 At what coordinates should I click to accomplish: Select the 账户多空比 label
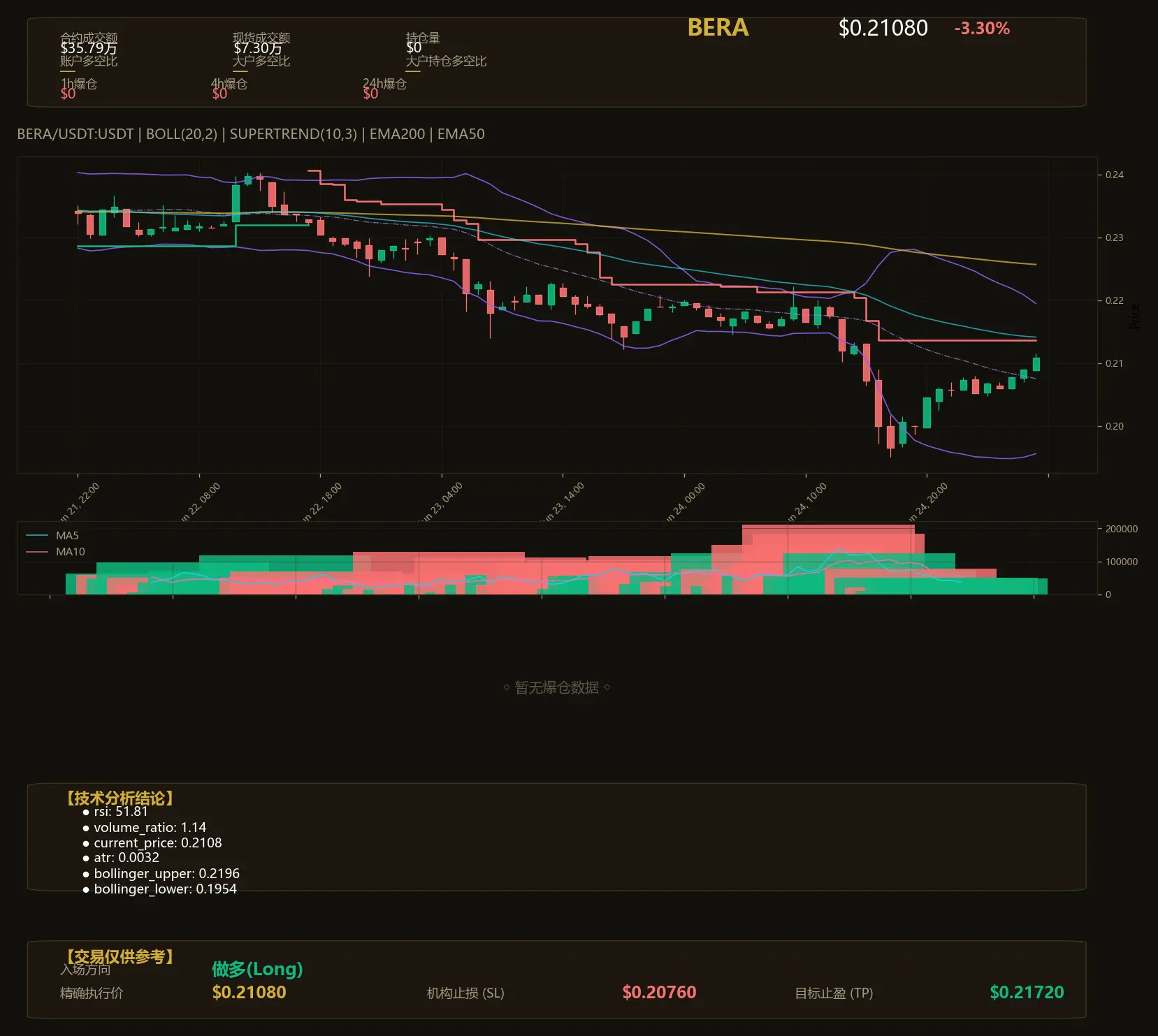[89, 61]
